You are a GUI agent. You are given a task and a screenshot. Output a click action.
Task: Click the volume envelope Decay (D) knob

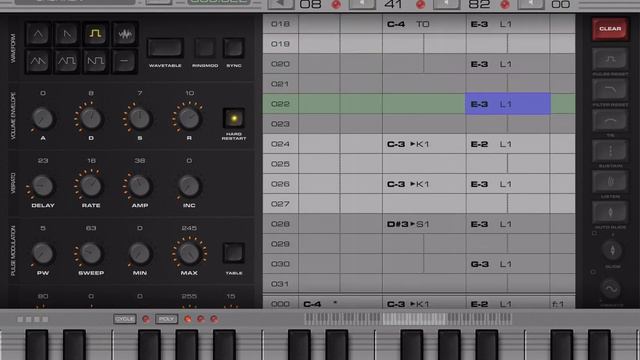tap(91, 119)
